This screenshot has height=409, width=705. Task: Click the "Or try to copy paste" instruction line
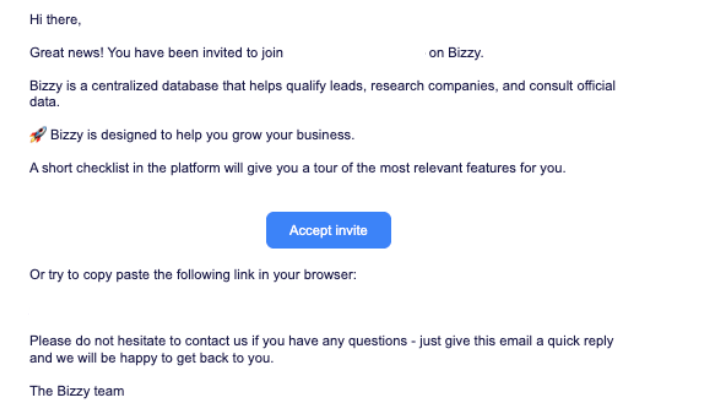click(x=193, y=275)
